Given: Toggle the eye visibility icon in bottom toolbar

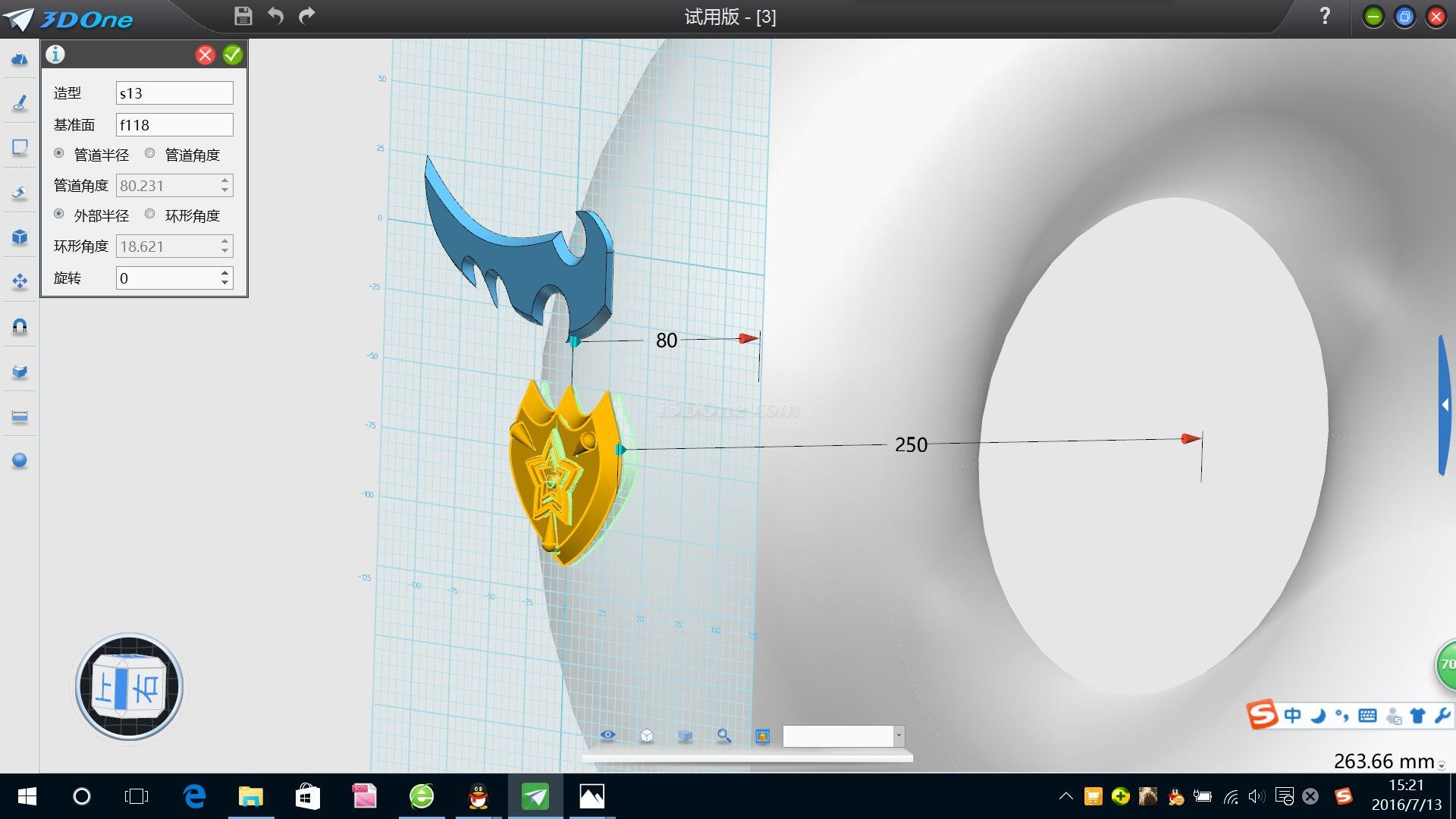Looking at the screenshot, I should [x=607, y=736].
